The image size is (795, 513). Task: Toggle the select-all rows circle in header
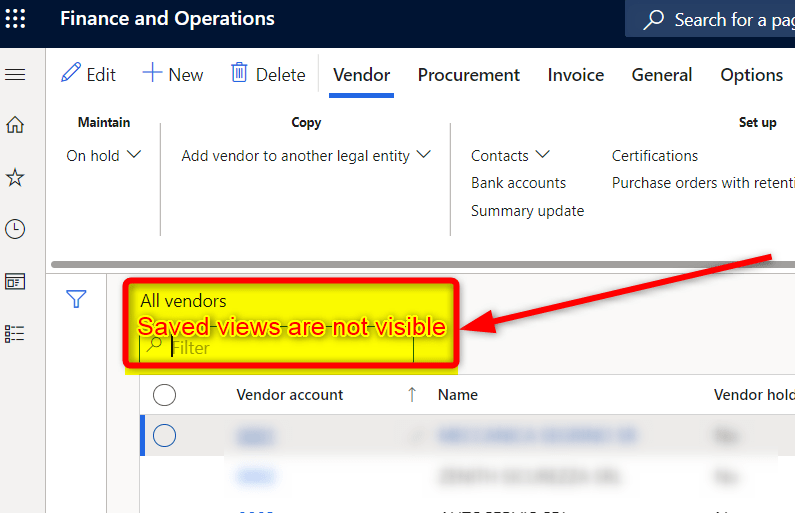click(165, 395)
